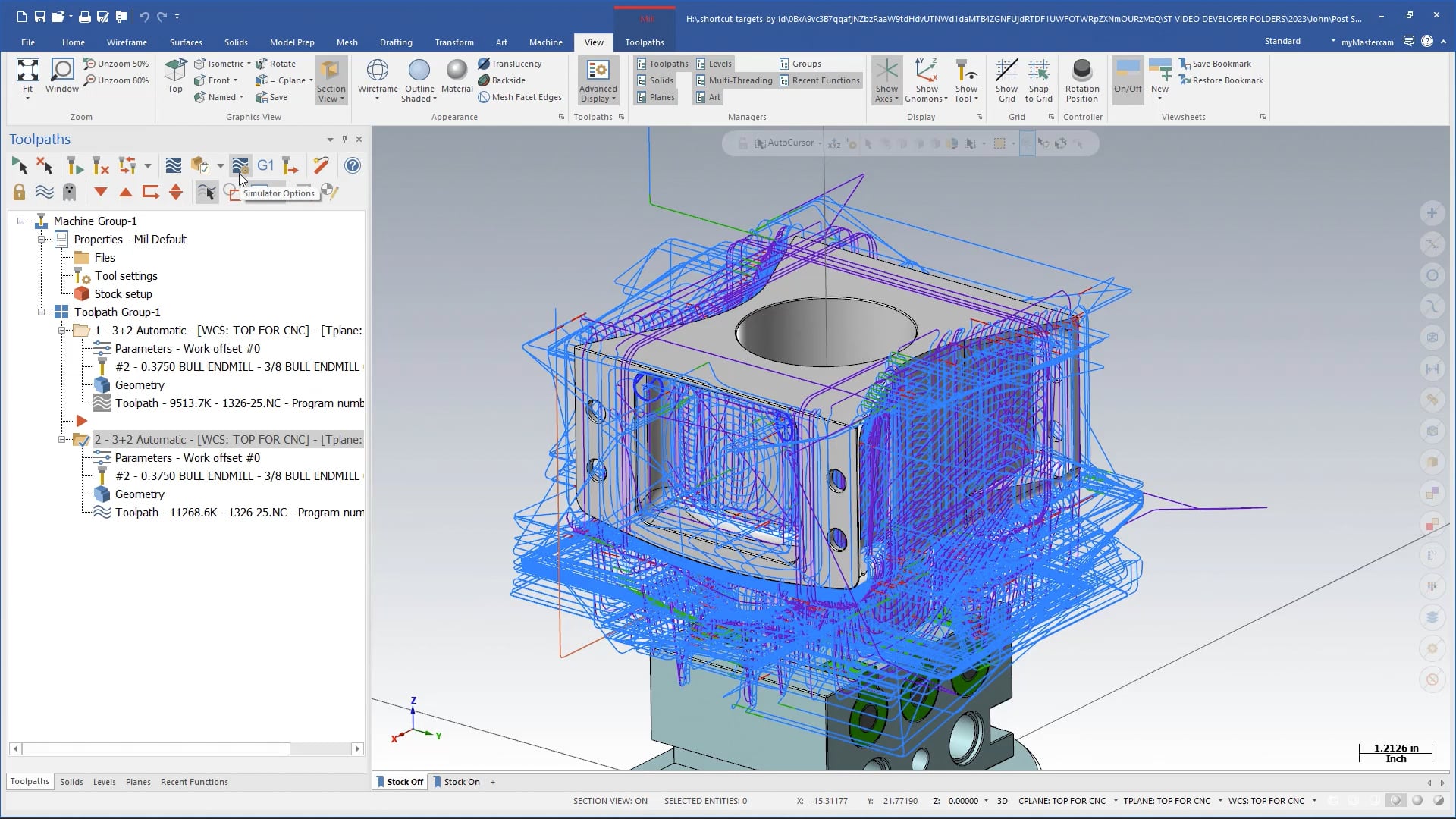Click the Translucency appearance icon

pyautogui.click(x=483, y=63)
